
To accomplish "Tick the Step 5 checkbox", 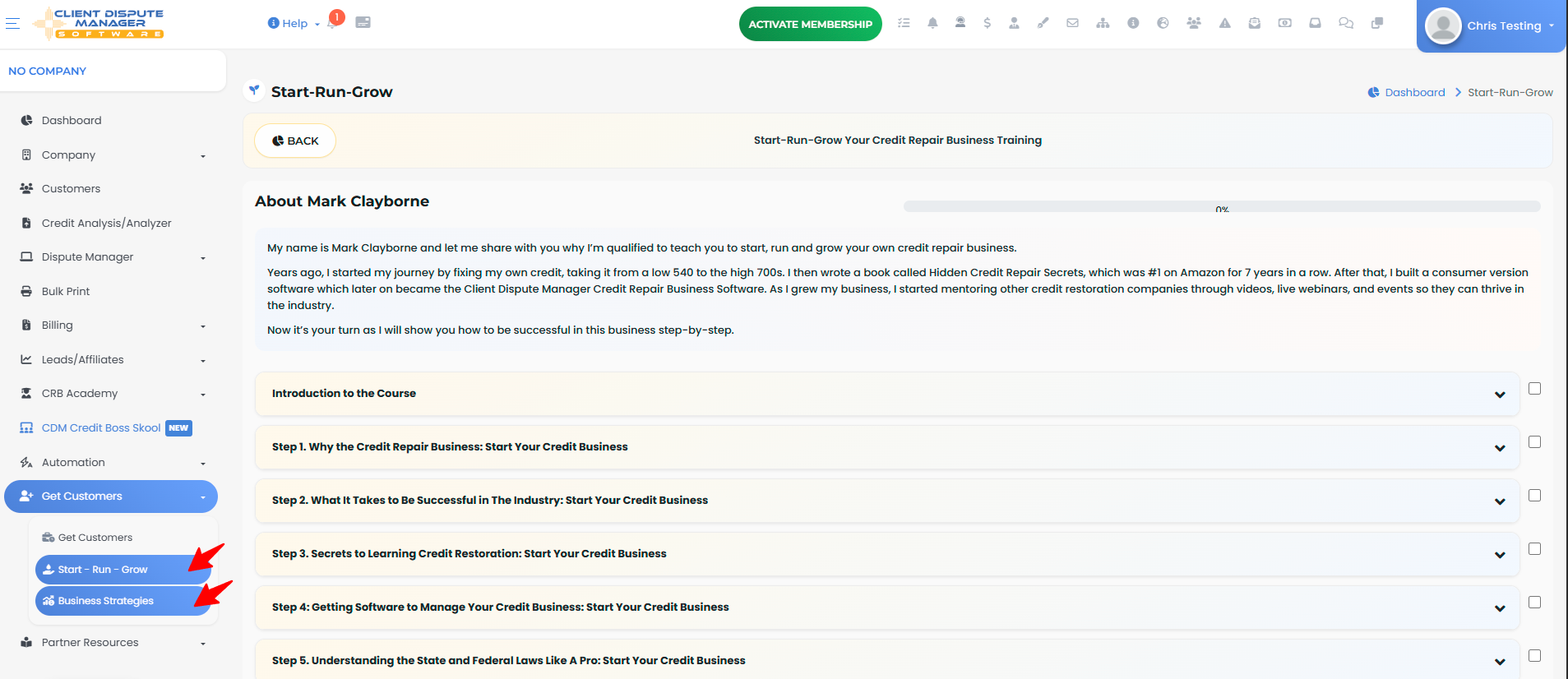I will coord(1534,656).
